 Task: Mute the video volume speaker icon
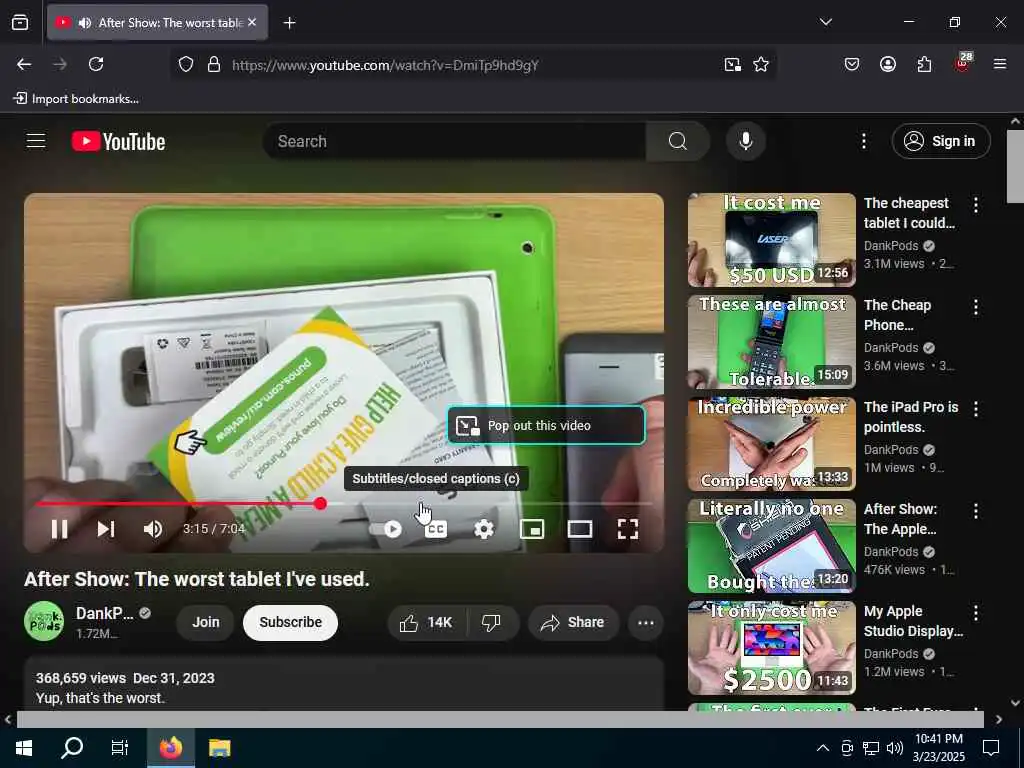click(x=153, y=529)
